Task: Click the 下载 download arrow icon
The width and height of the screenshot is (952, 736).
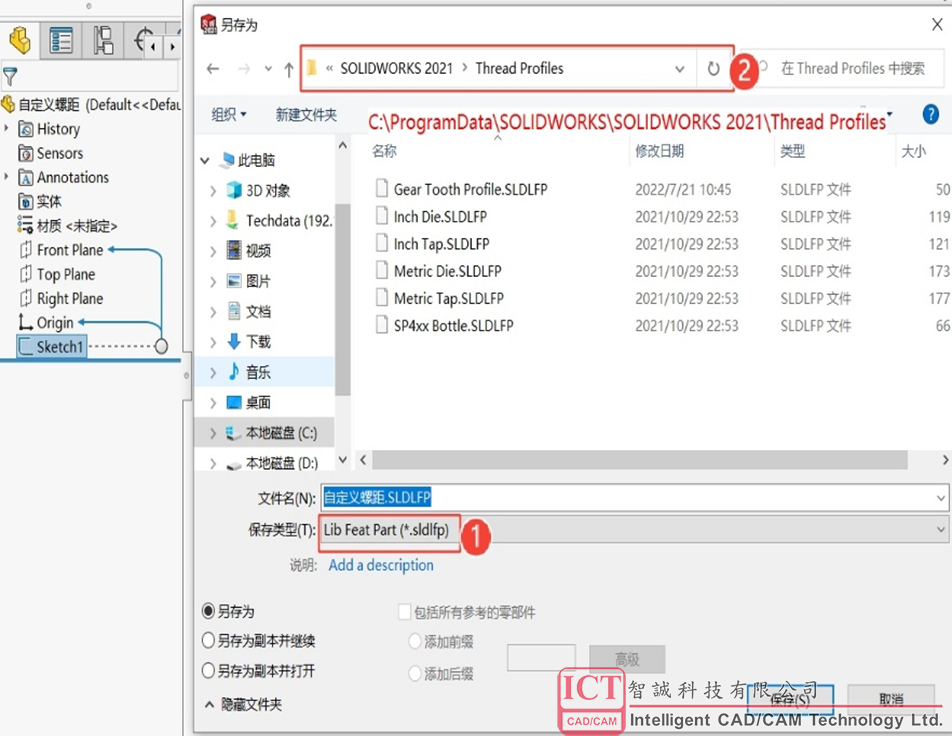Action: (x=234, y=341)
